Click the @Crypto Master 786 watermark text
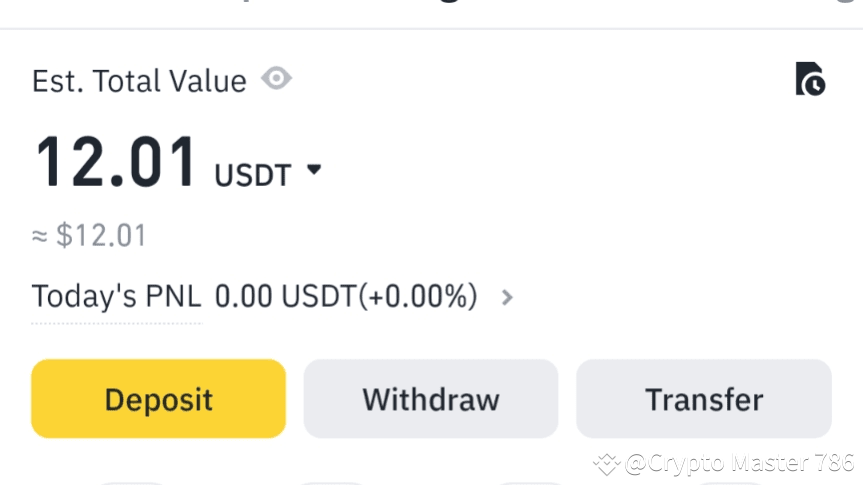Image resolution: width=863 pixels, height=485 pixels. (x=740, y=463)
